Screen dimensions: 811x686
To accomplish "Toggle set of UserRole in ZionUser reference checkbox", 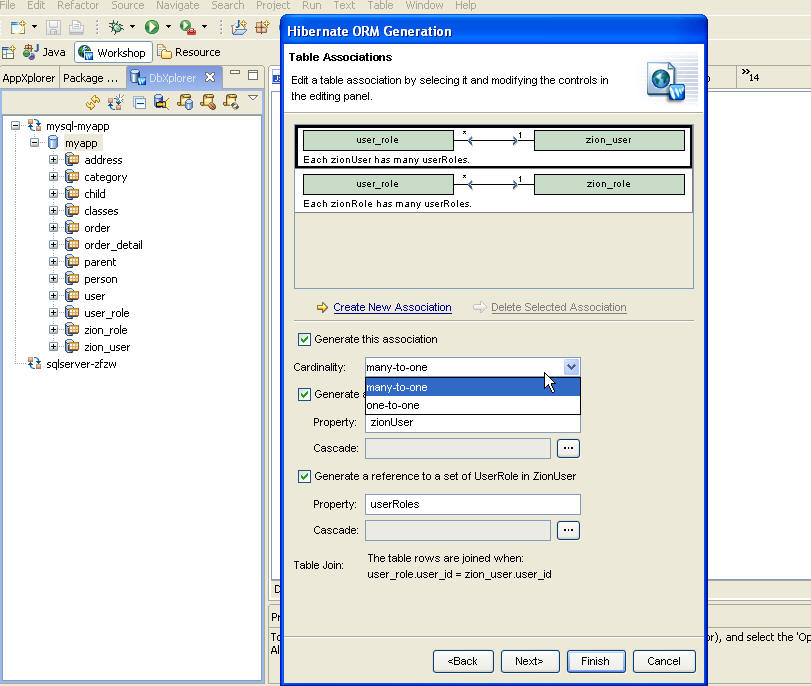I will click(304, 476).
